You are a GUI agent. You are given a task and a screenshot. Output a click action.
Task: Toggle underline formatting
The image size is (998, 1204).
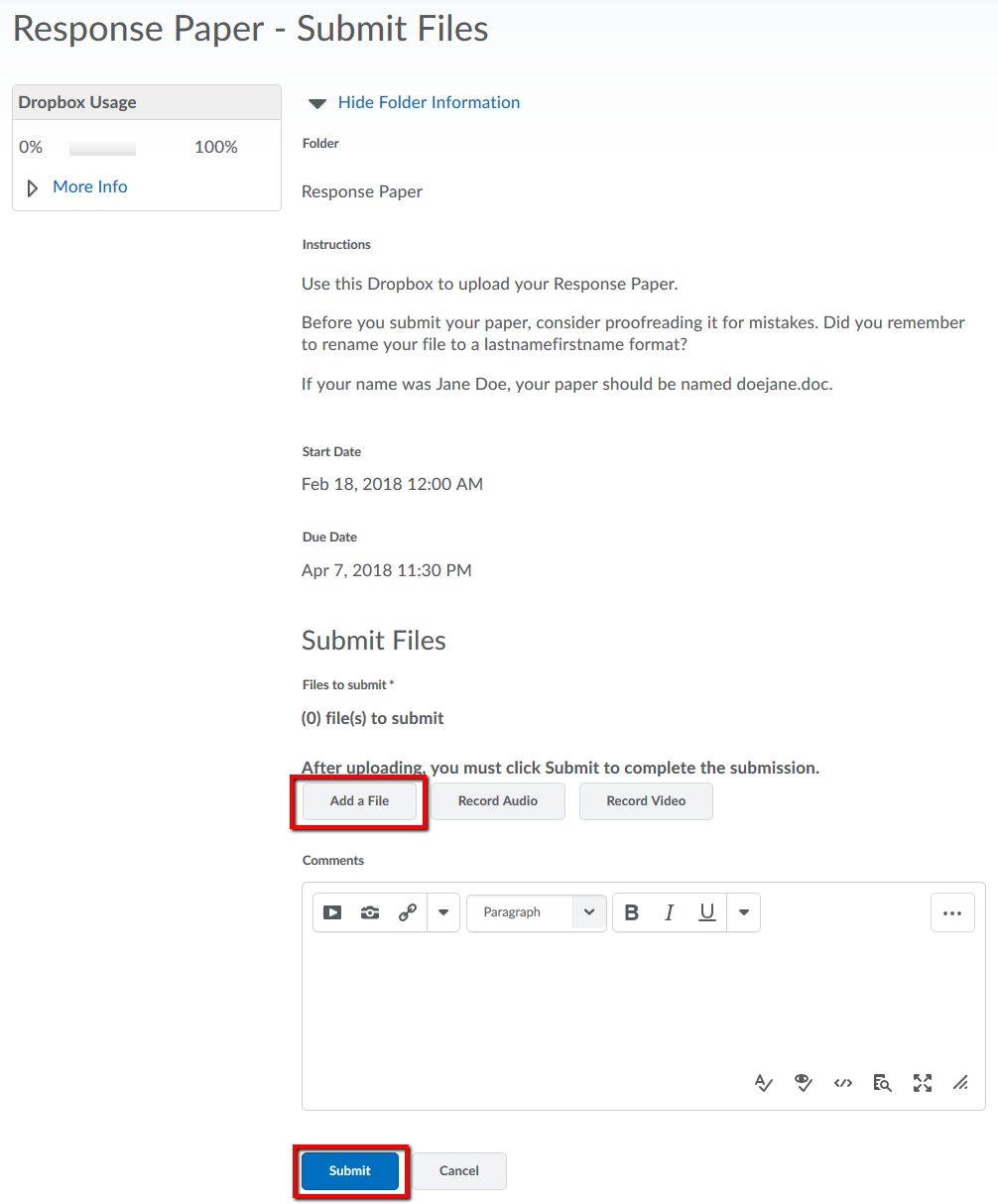point(707,912)
